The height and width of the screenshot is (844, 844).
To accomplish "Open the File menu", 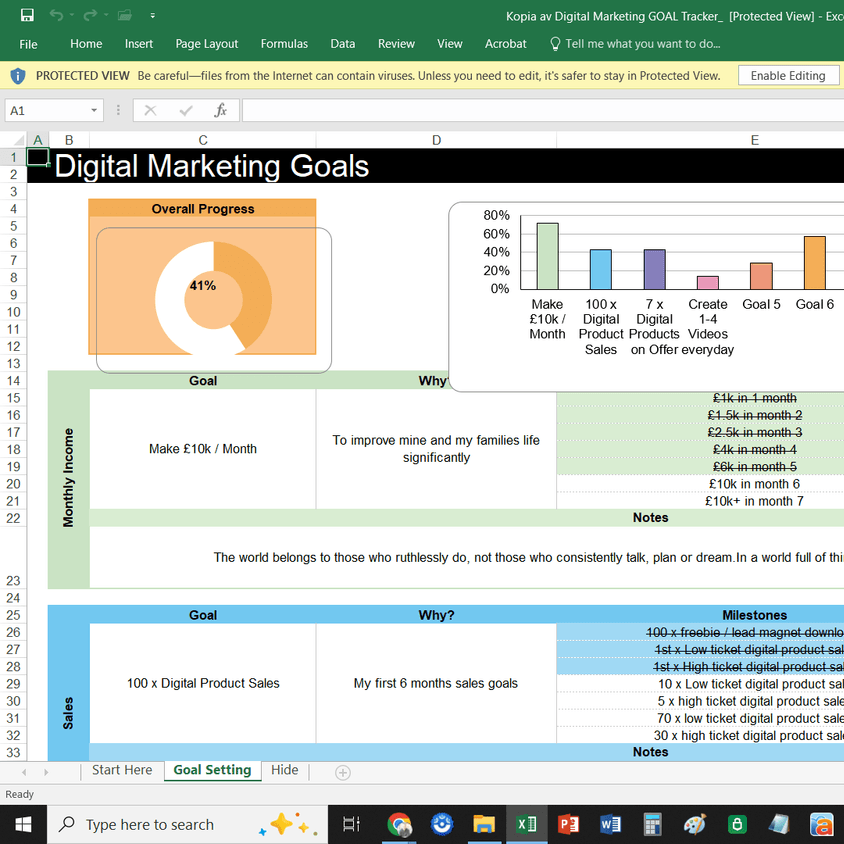I will point(28,44).
